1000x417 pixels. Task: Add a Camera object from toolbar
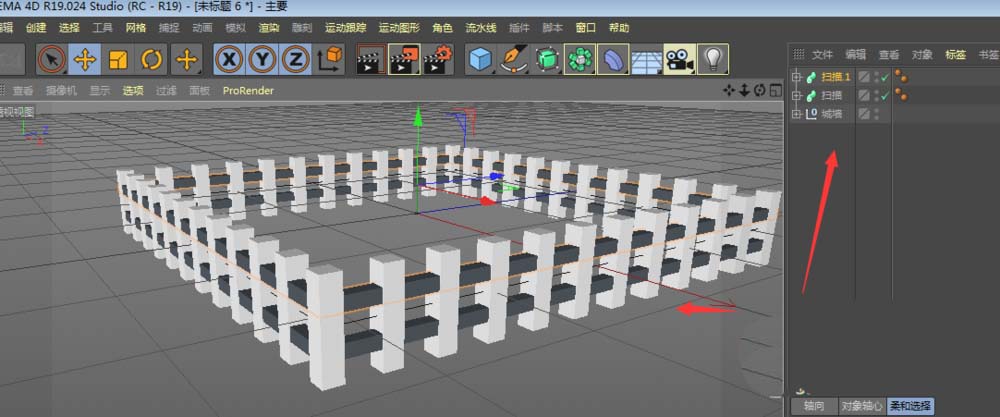coord(679,60)
